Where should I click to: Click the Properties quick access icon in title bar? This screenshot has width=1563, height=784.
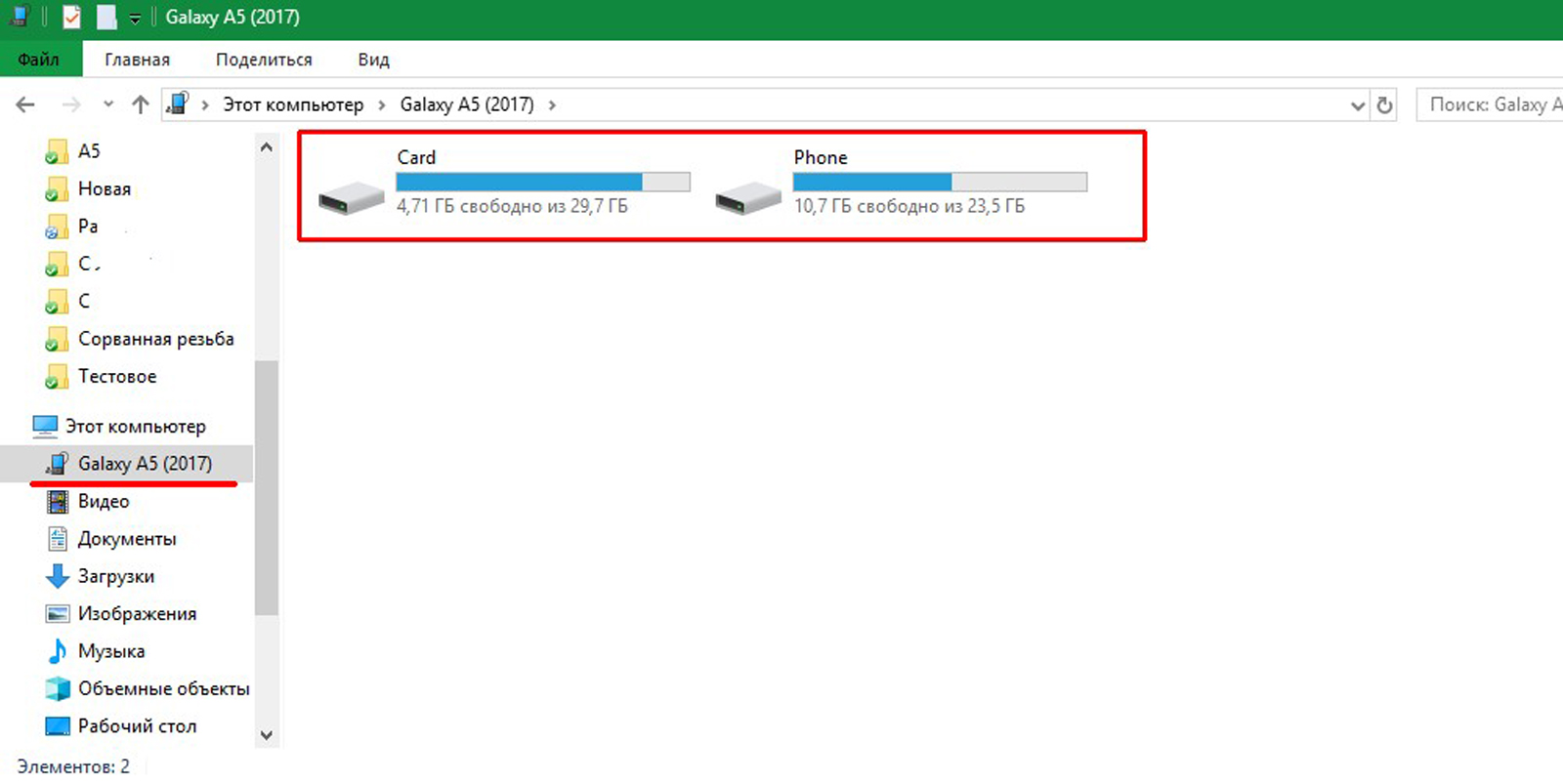(x=71, y=17)
